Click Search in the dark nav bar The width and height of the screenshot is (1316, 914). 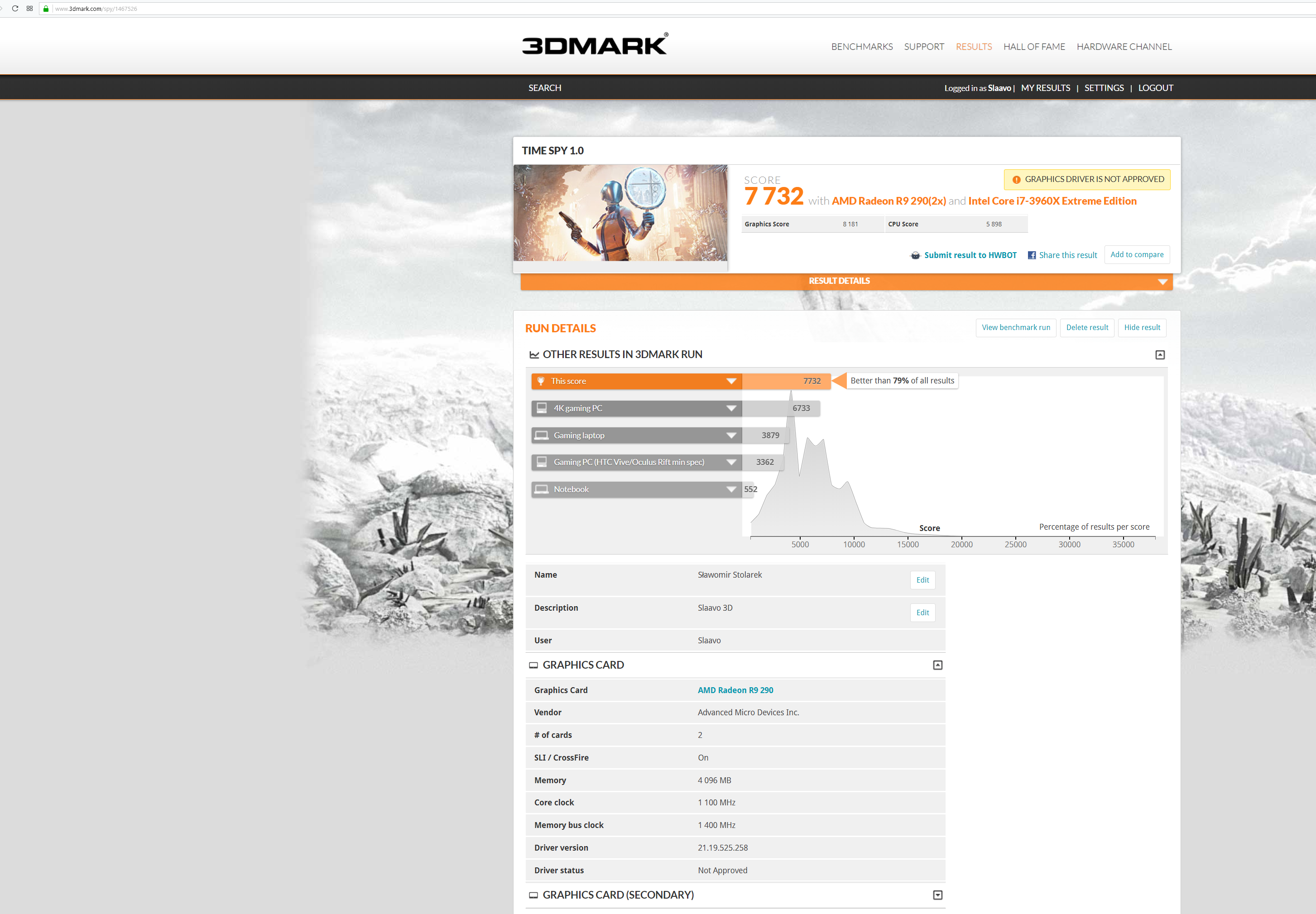pos(544,88)
